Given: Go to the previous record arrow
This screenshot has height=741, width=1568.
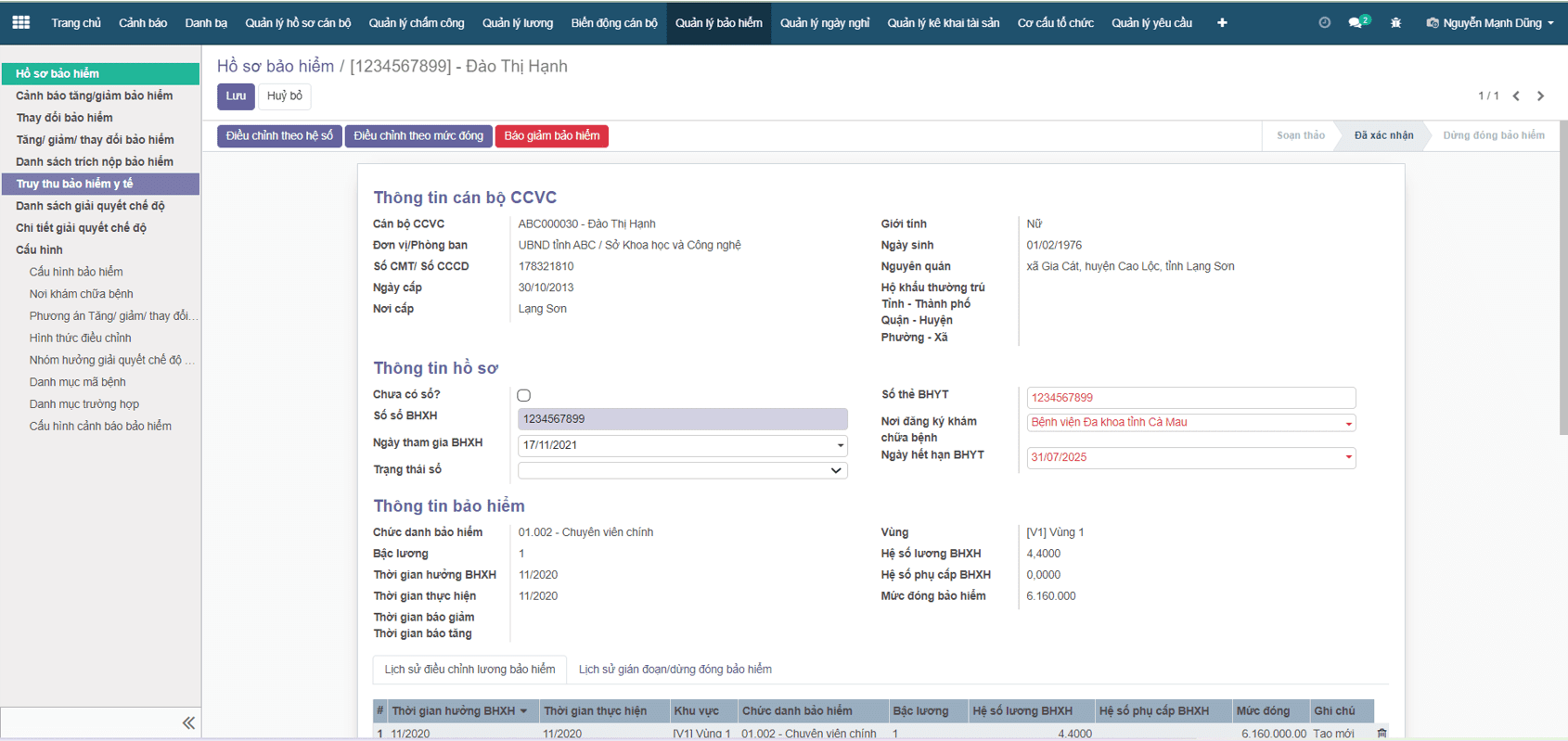Looking at the screenshot, I should click(x=1516, y=96).
